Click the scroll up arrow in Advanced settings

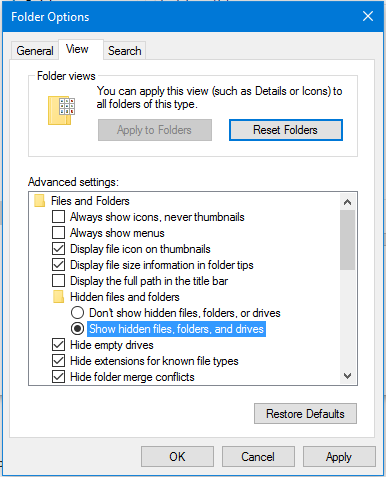347,202
